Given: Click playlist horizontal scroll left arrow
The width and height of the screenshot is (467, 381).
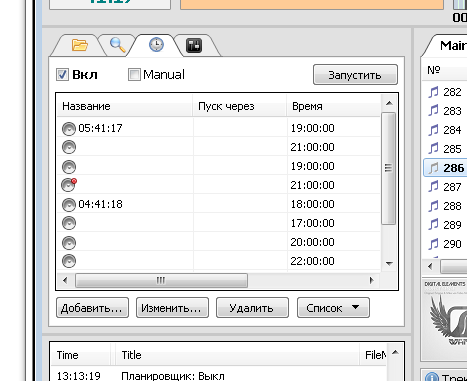Looking at the screenshot, I should tap(431, 266).
